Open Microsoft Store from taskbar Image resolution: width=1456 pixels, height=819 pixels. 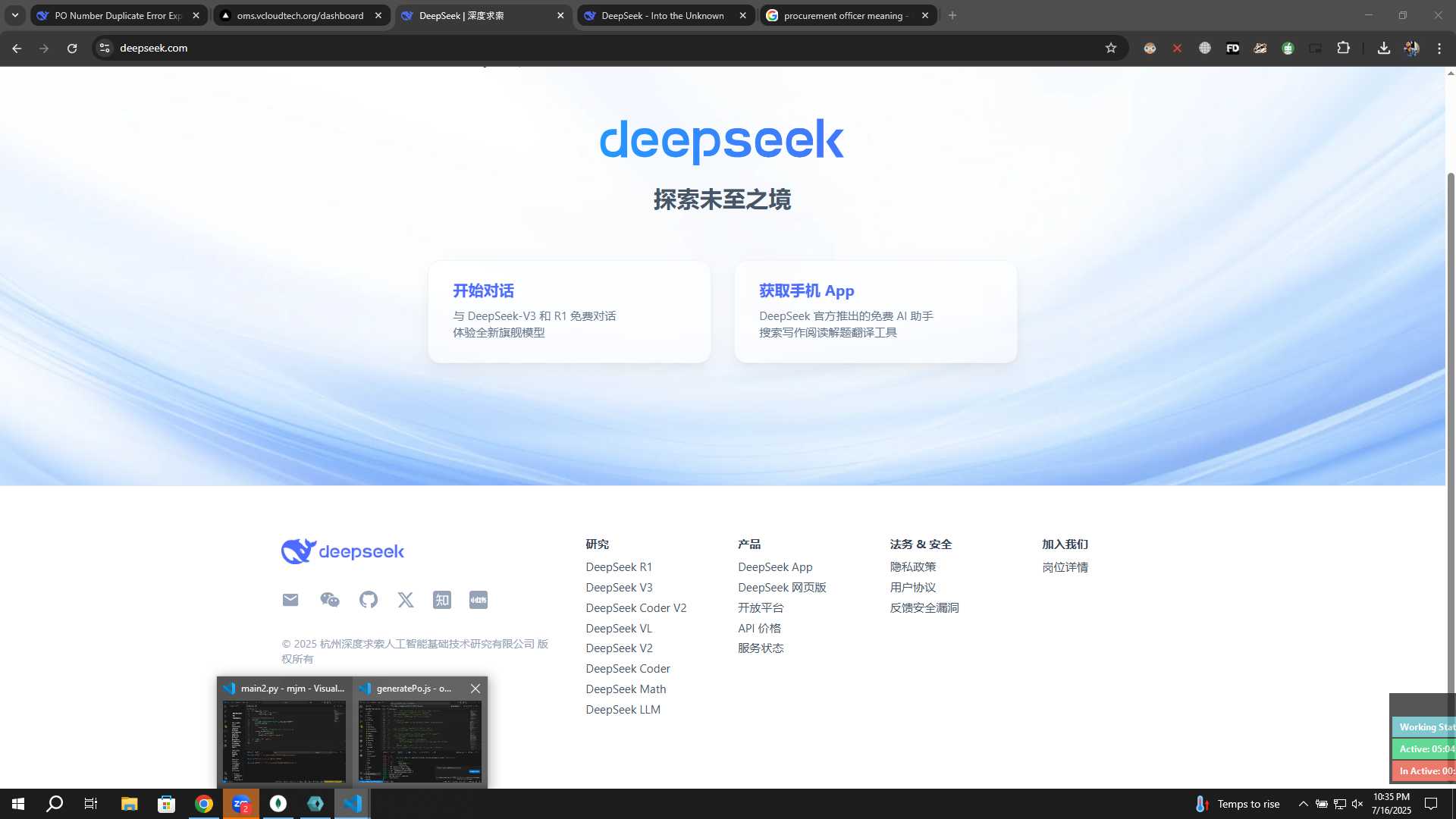pos(166,804)
